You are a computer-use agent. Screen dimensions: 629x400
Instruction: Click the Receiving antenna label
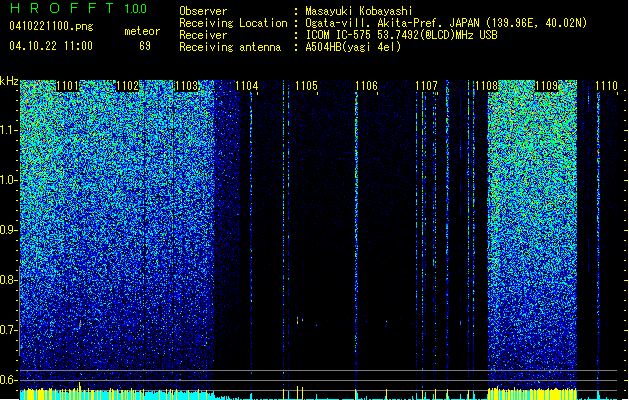coord(230,47)
